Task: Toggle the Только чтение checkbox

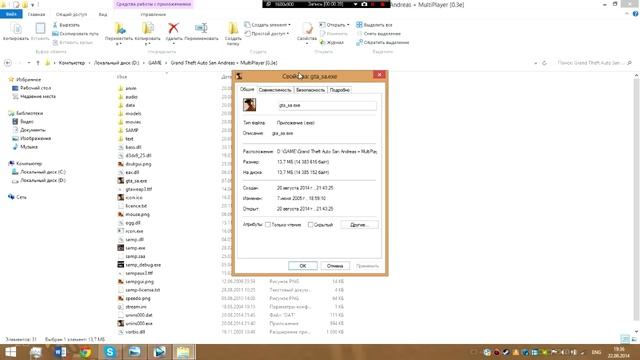Action: [x=268, y=225]
